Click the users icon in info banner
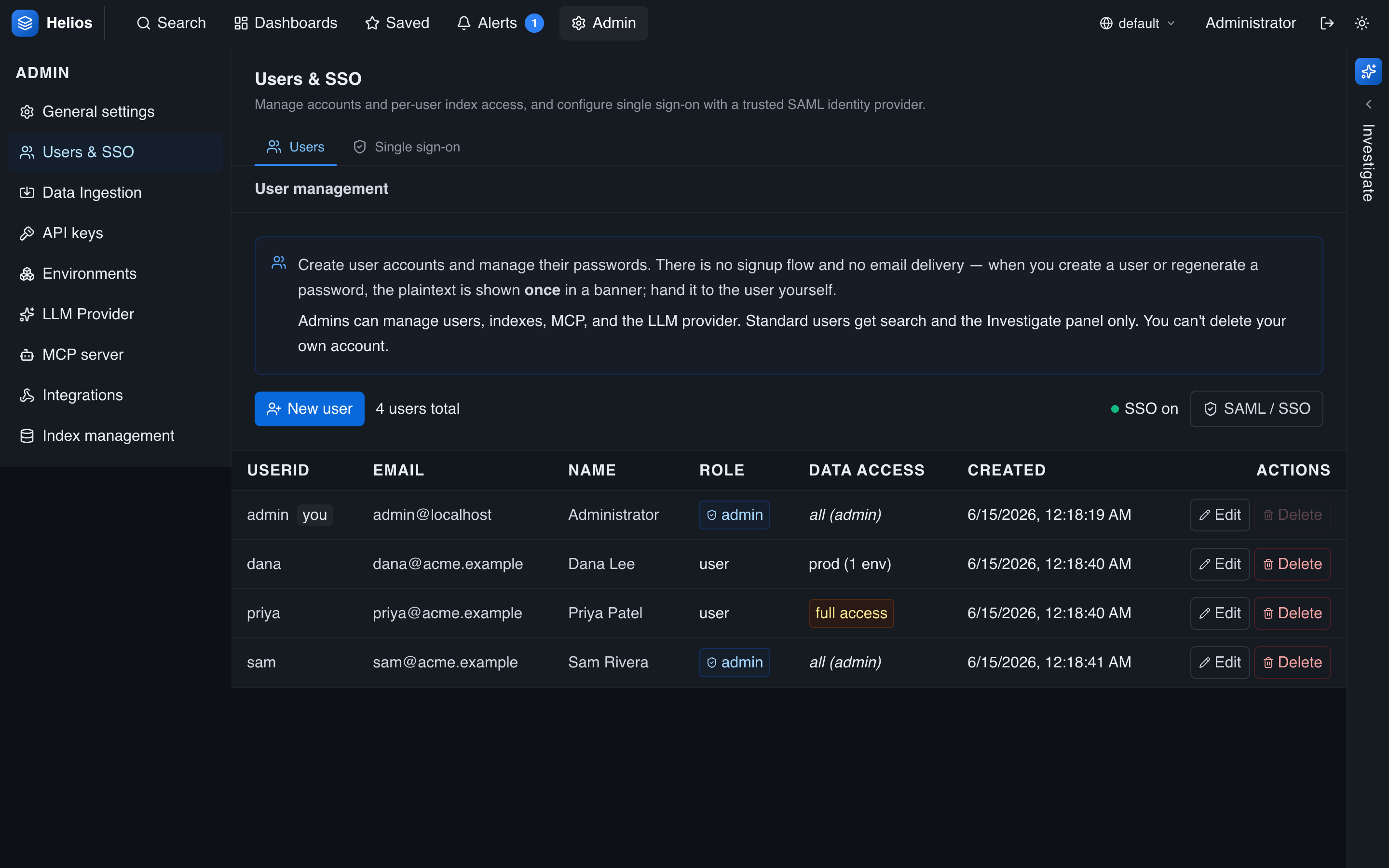Viewport: 1389px width, 868px height. (x=279, y=263)
